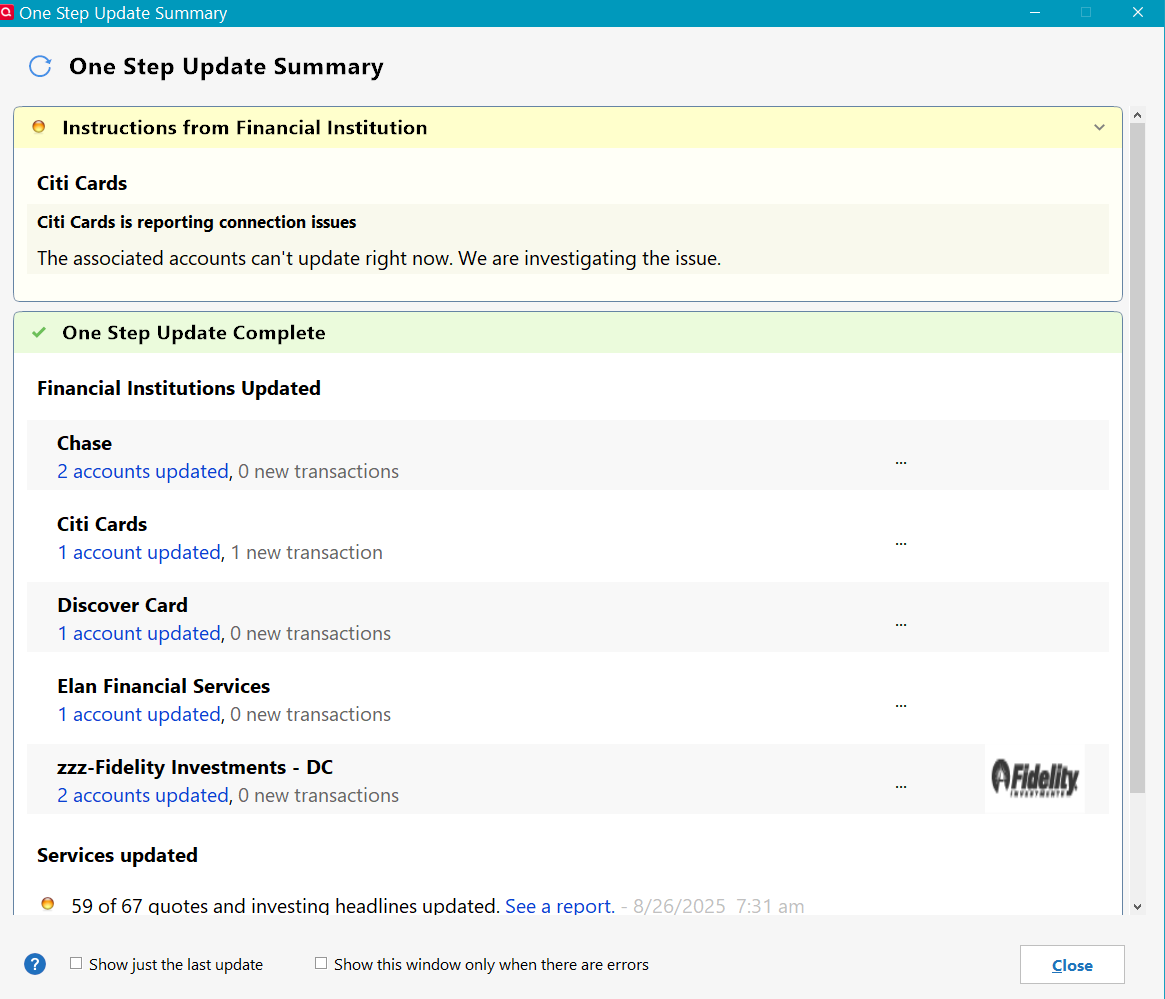Click the Services updated heading
This screenshot has height=999, width=1165.
117,856
